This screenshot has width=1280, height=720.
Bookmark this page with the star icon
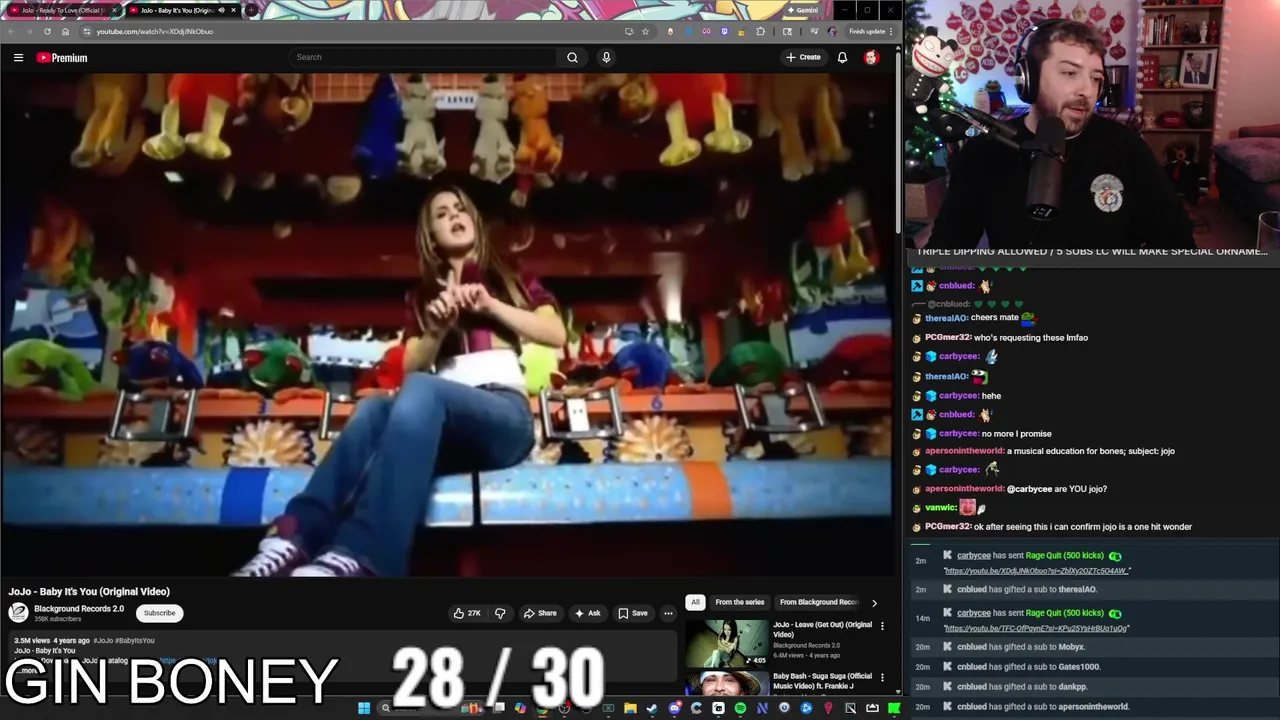tap(645, 31)
